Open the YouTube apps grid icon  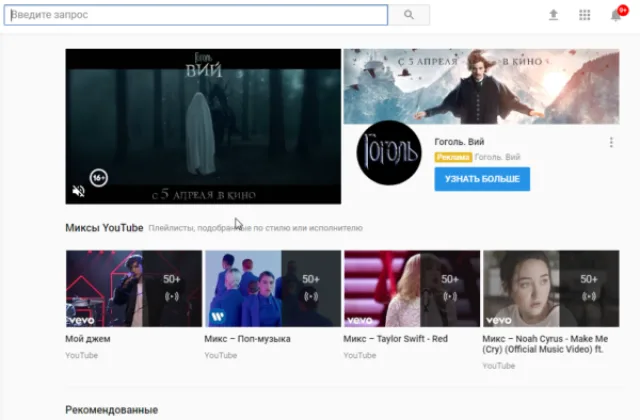click(x=584, y=15)
